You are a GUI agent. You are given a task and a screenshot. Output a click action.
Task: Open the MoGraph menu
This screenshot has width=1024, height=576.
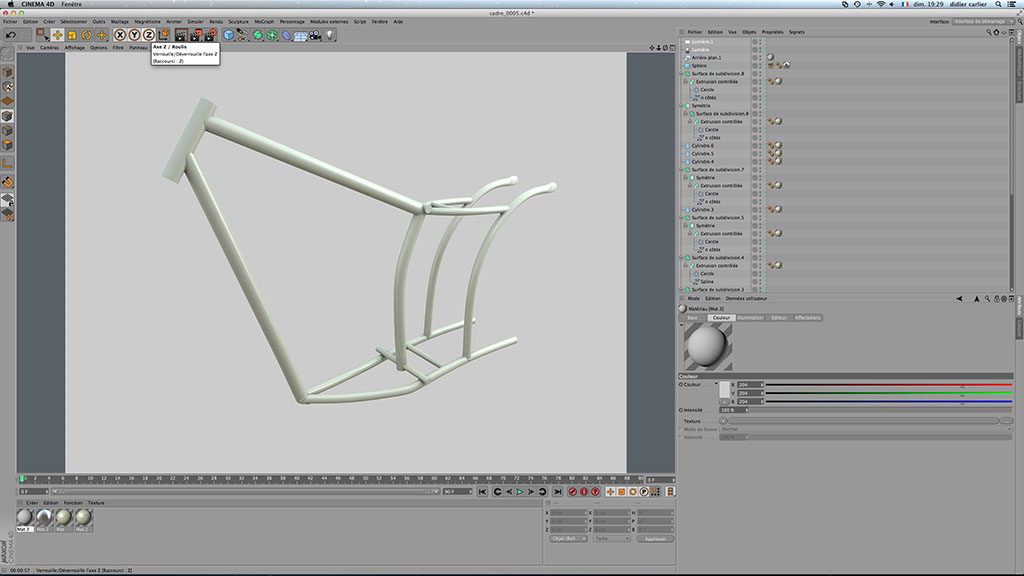[264, 22]
